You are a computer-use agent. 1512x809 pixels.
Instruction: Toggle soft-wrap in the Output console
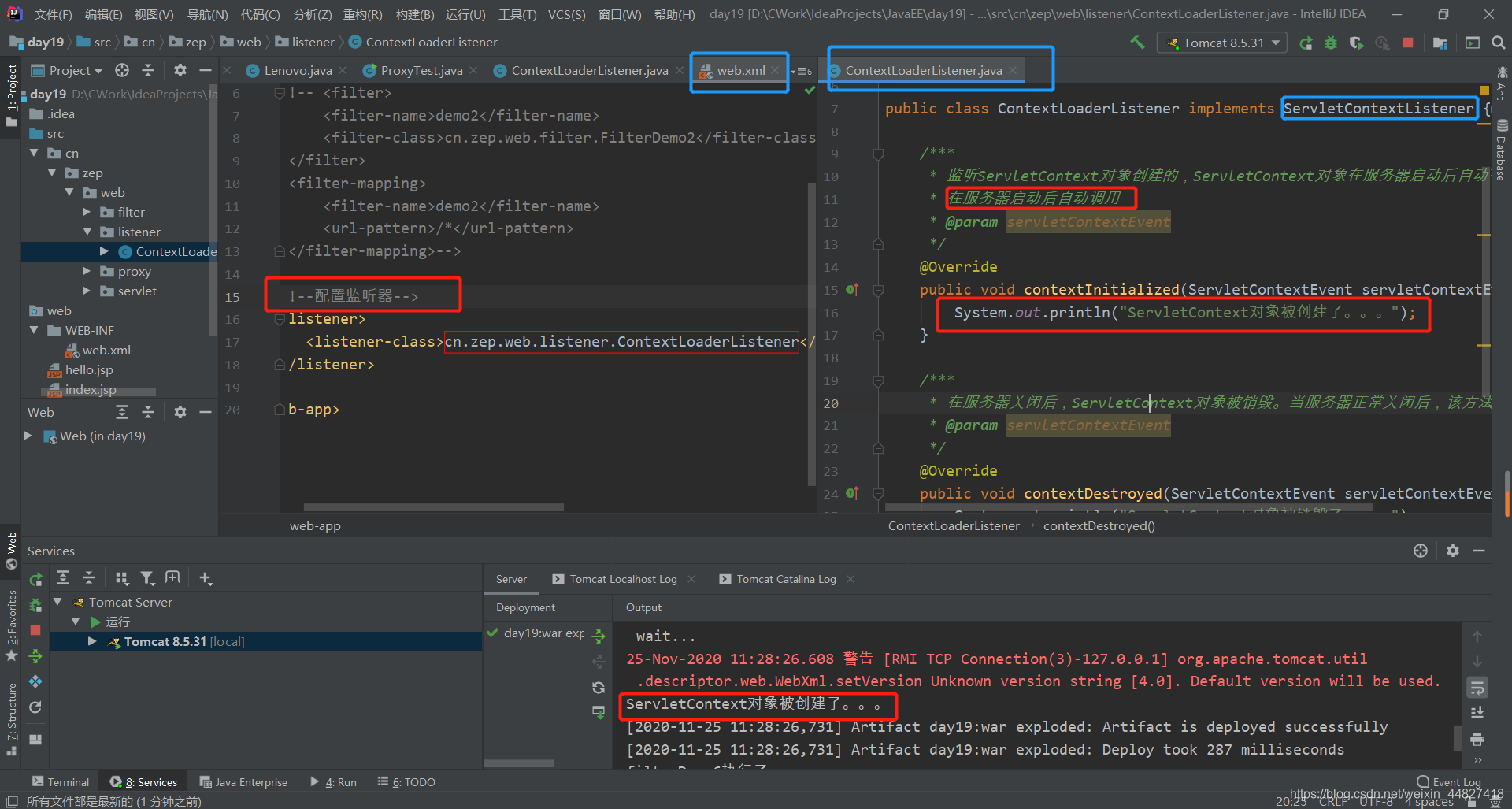click(1477, 688)
